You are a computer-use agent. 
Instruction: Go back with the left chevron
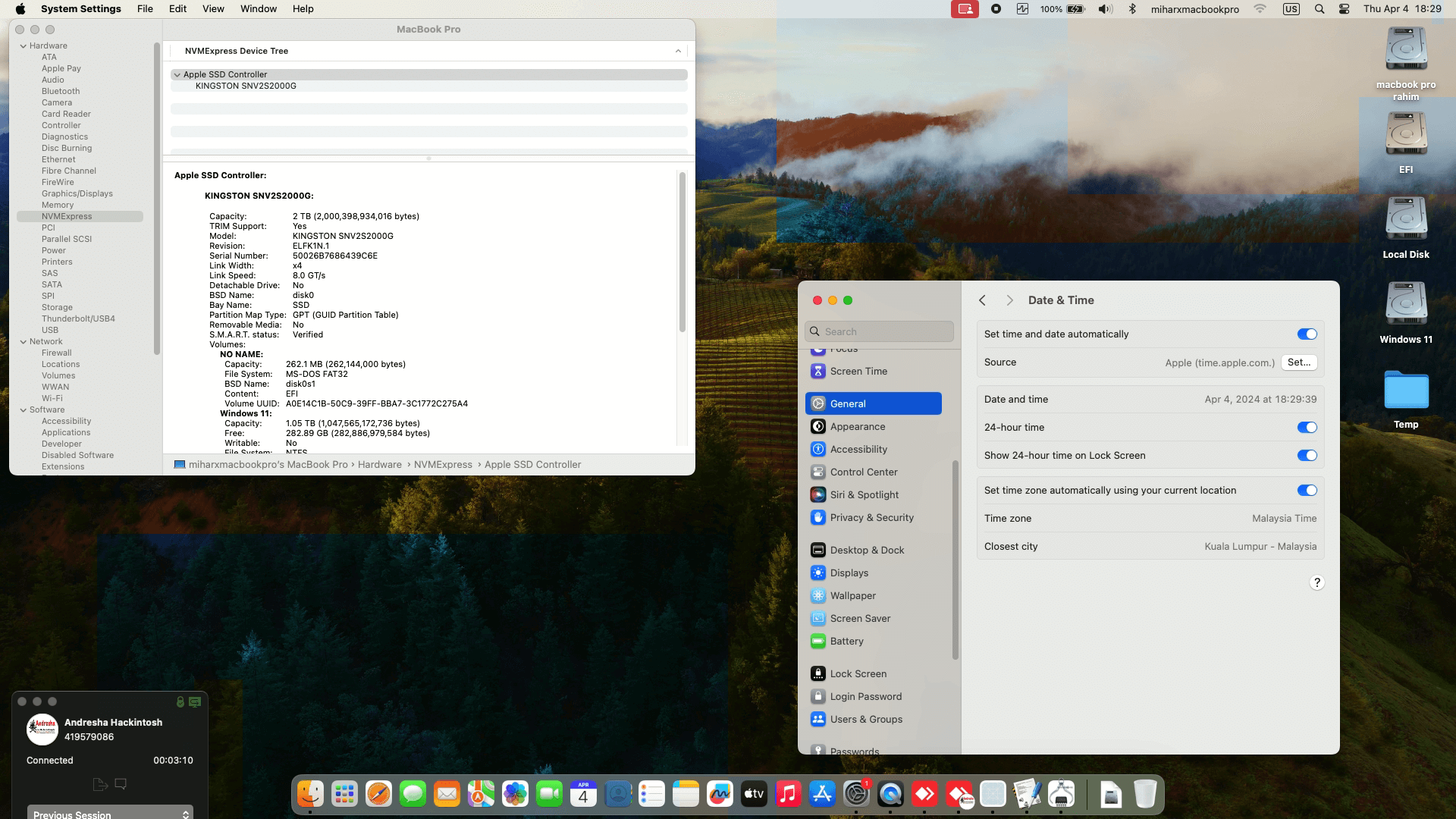pos(982,300)
